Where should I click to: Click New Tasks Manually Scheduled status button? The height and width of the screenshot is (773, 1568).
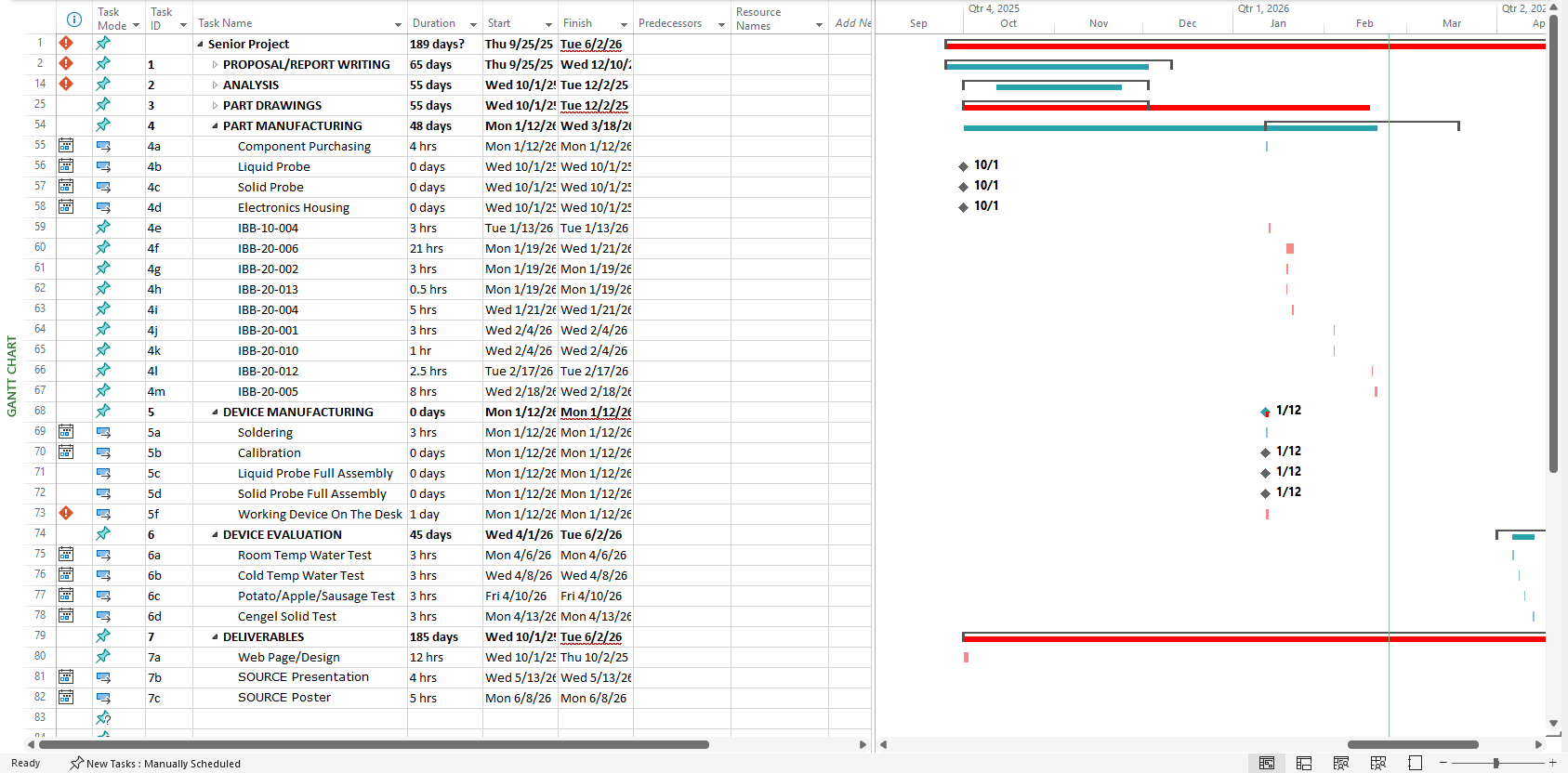(155, 764)
